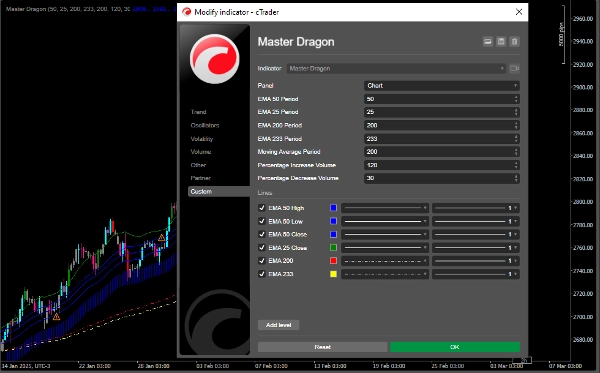Click the trash can delete icon
600x373 pixels.
[x=514, y=42]
